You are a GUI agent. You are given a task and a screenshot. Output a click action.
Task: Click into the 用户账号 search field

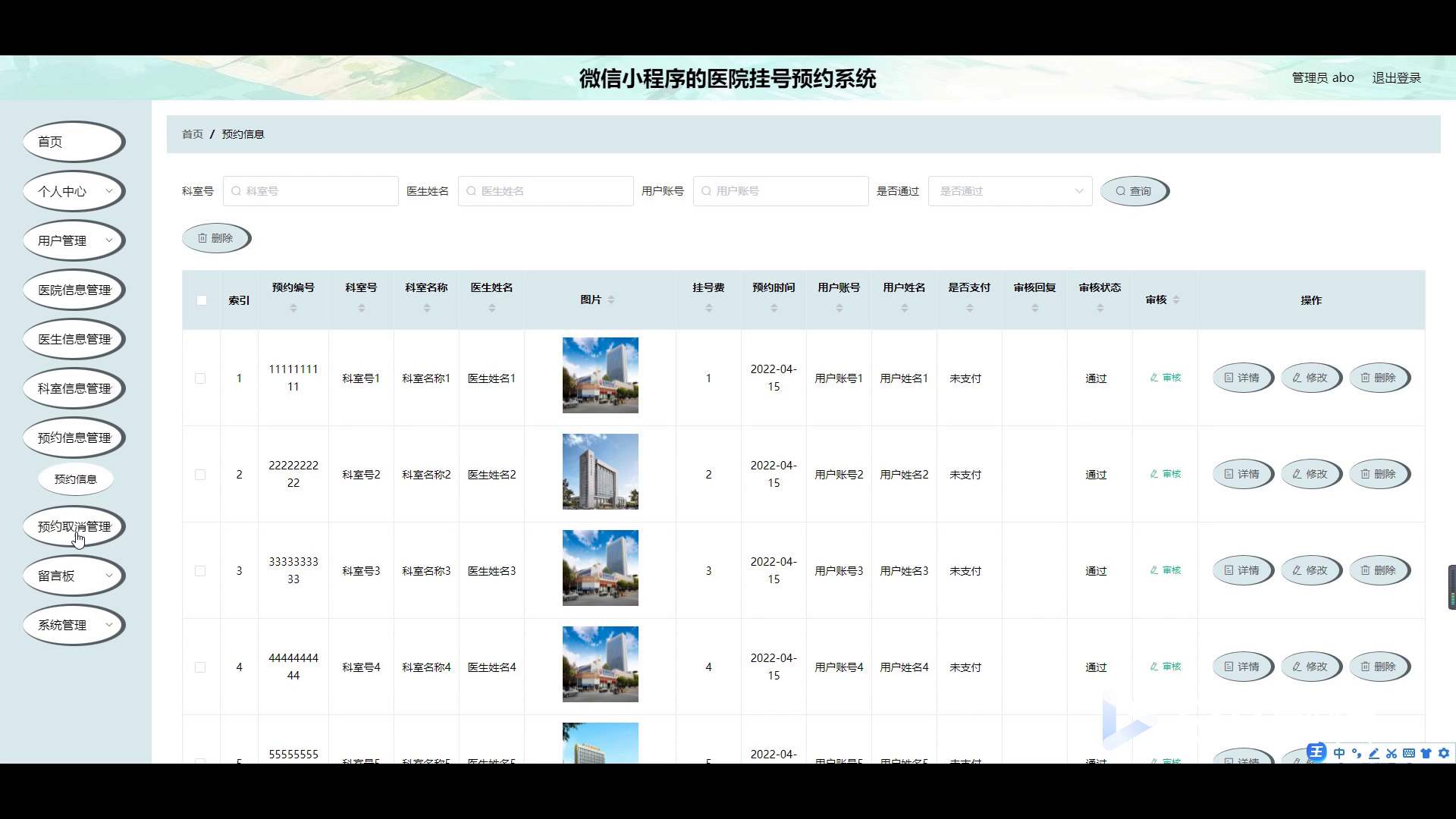click(781, 191)
